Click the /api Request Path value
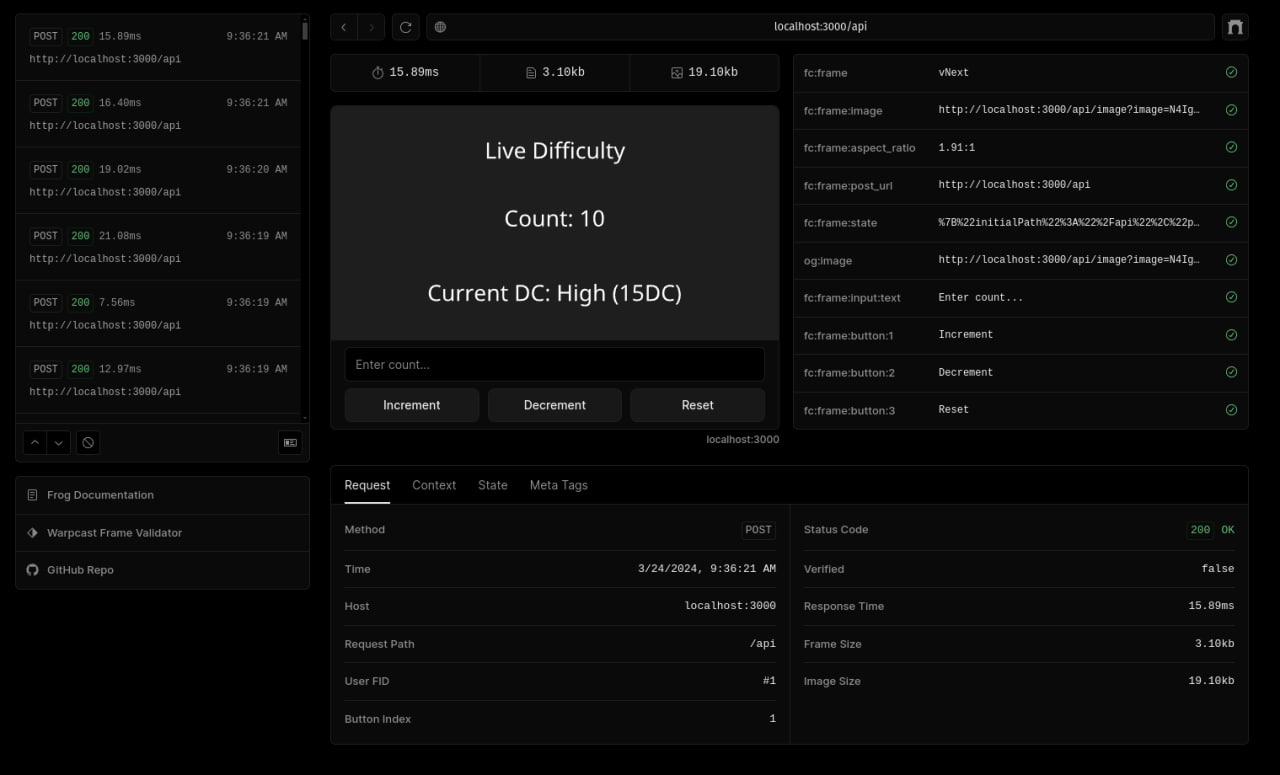 763,644
